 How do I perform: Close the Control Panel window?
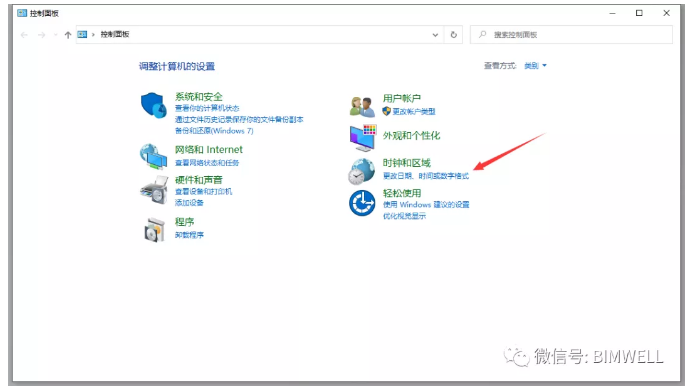[x=666, y=13]
